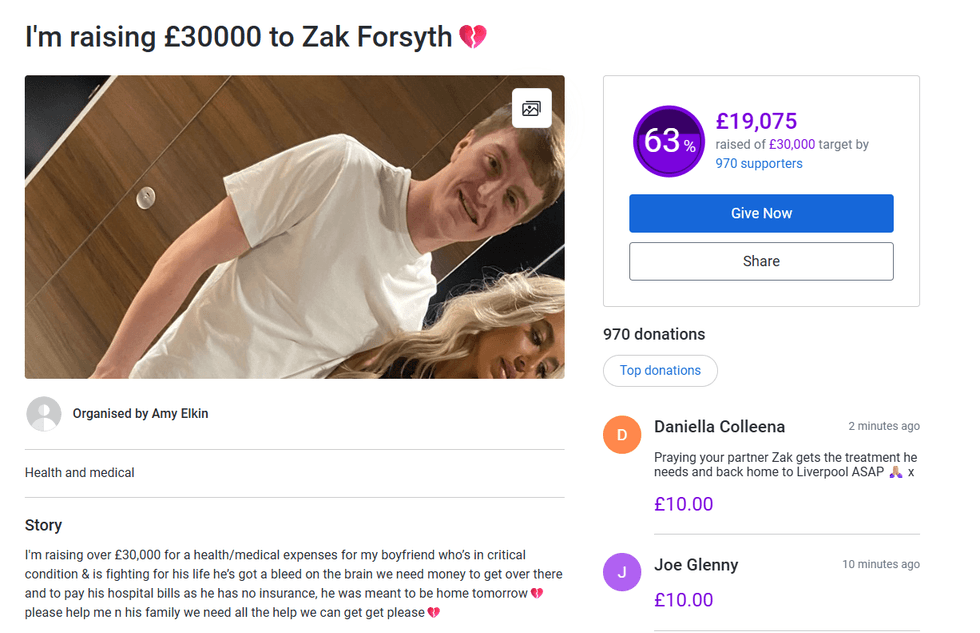
Task: Open the Health and medical category
Action: pos(79,472)
